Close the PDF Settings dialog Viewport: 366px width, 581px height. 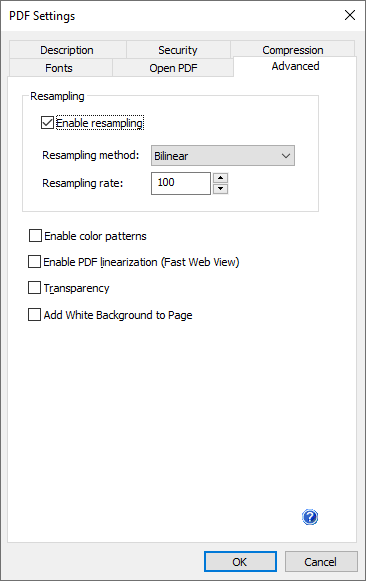click(x=350, y=15)
